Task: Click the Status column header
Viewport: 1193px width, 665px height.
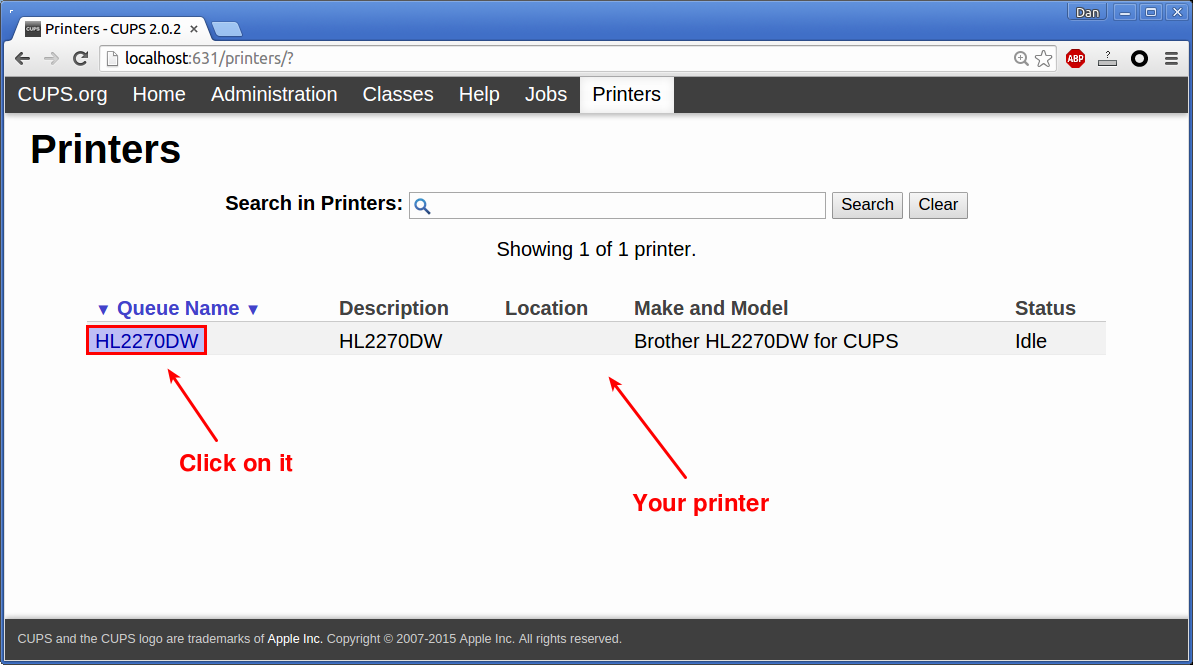Action: tap(1045, 308)
